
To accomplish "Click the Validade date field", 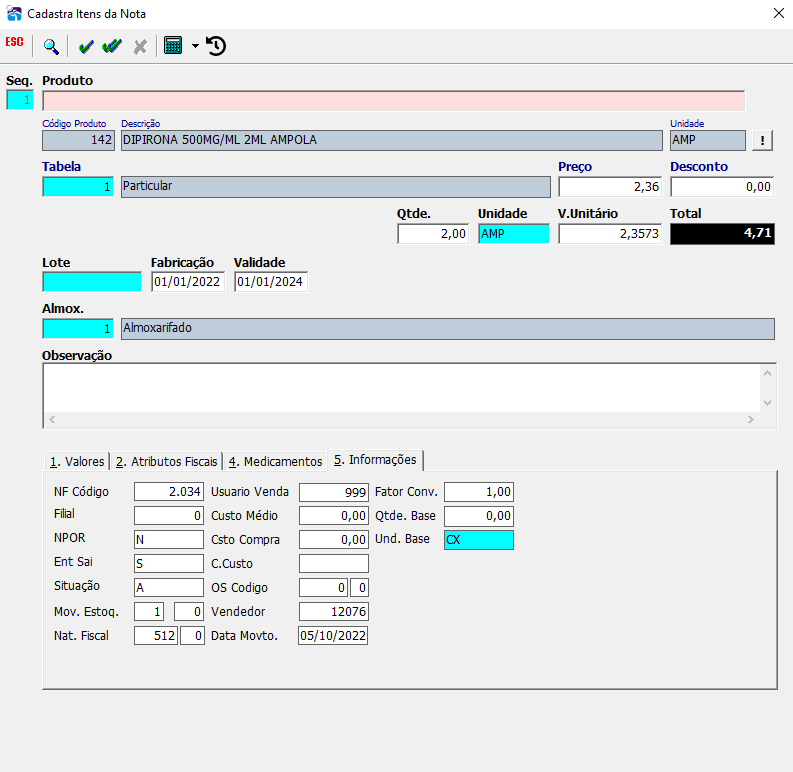I will (271, 282).
